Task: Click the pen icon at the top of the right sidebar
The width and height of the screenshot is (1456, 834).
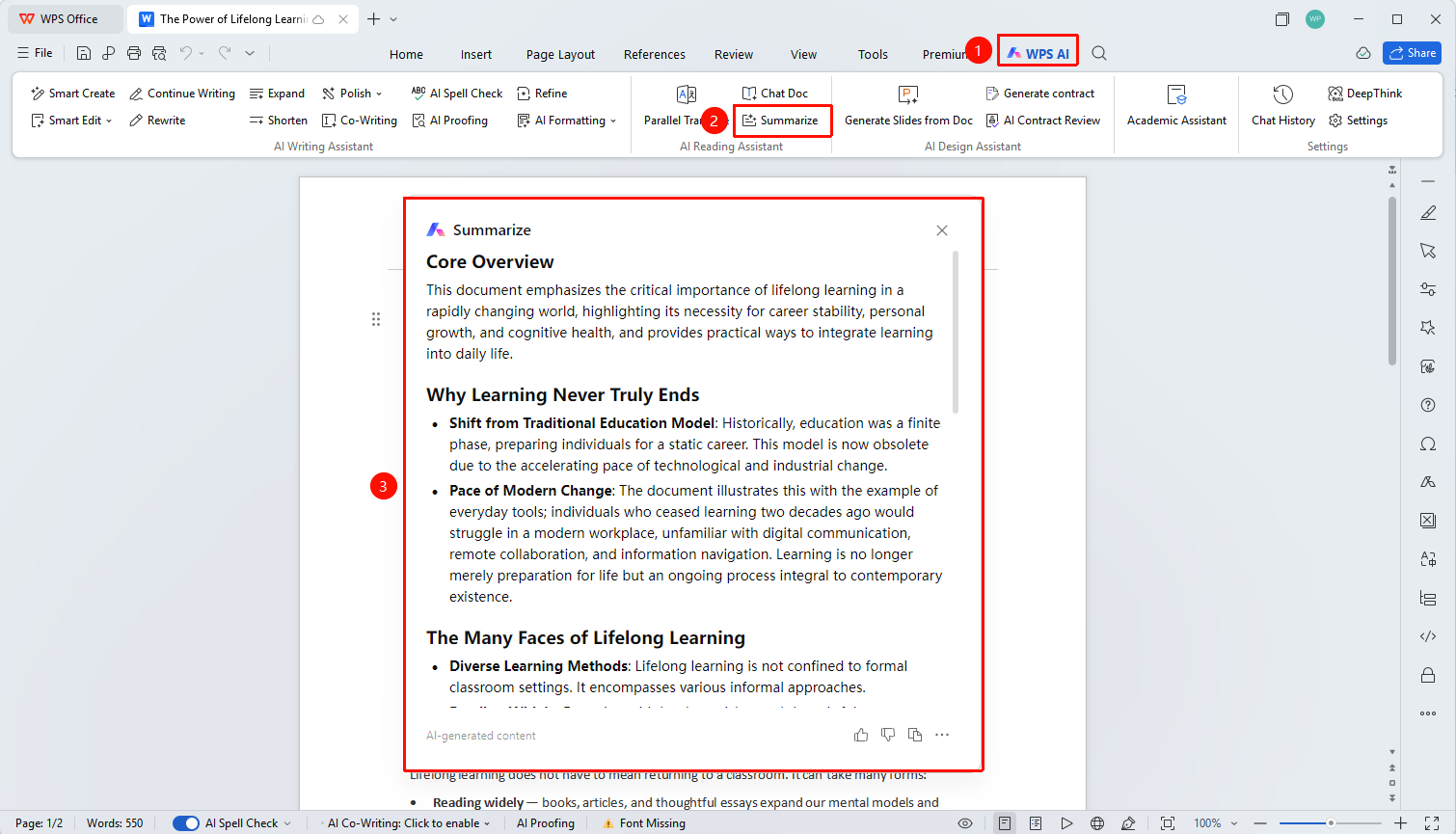Action: [x=1428, y=212]
